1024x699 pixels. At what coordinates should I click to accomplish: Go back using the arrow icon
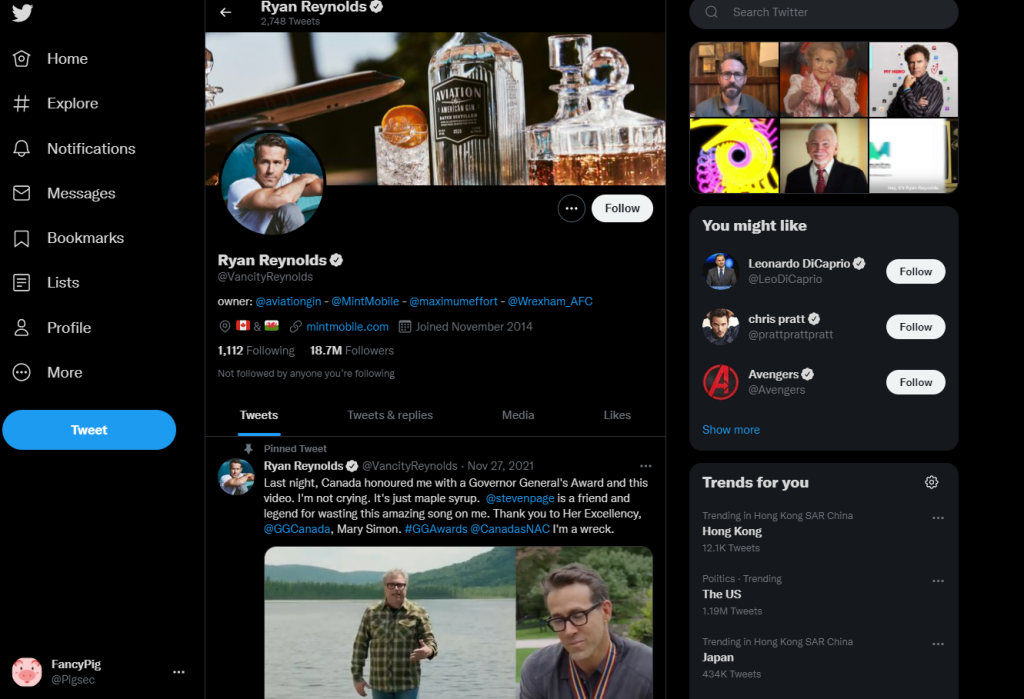(x=225, y=12)
